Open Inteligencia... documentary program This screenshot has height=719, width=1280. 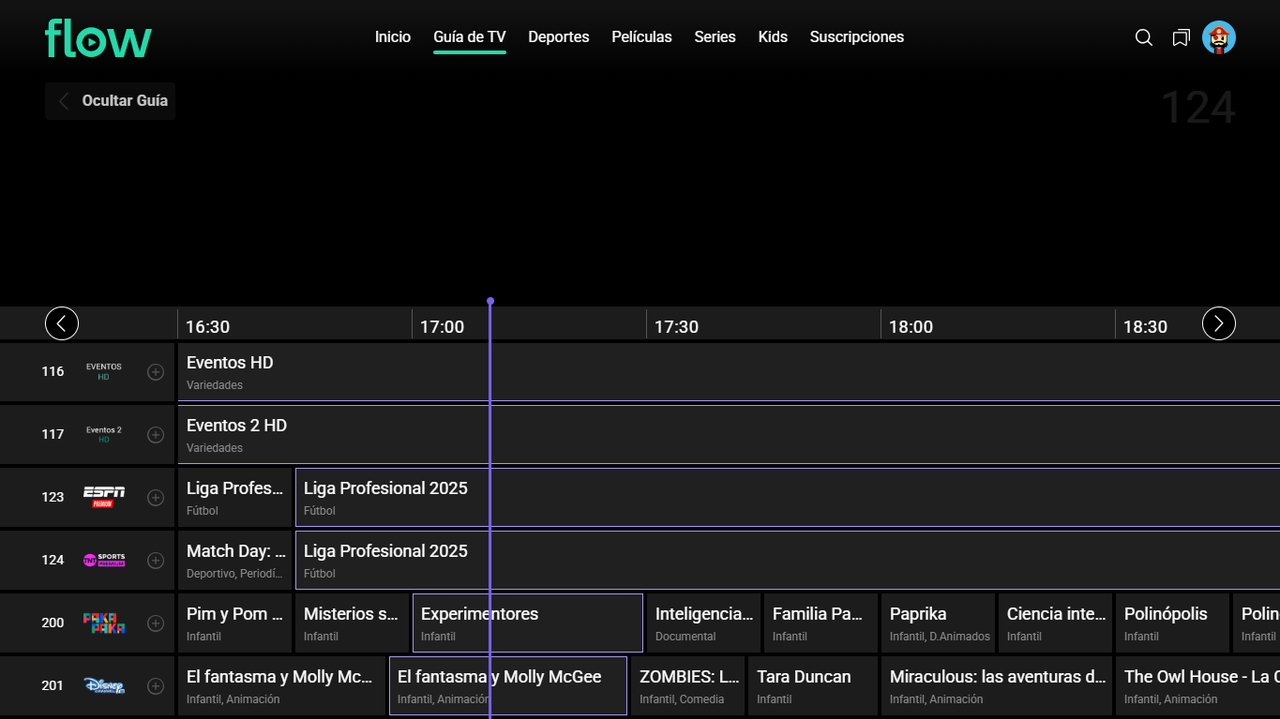point(704,623)
